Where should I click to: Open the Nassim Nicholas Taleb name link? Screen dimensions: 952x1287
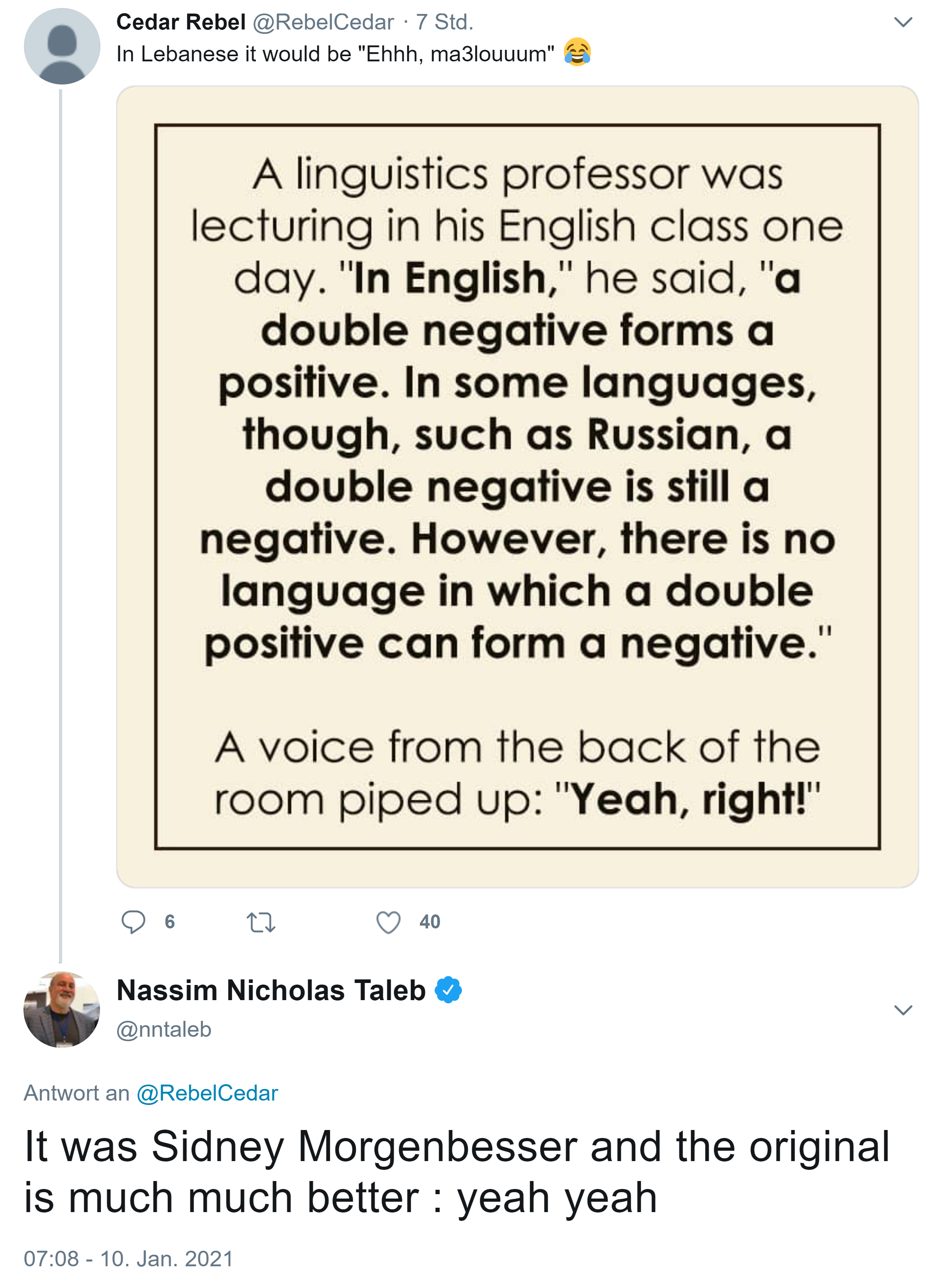click(271, 990)
